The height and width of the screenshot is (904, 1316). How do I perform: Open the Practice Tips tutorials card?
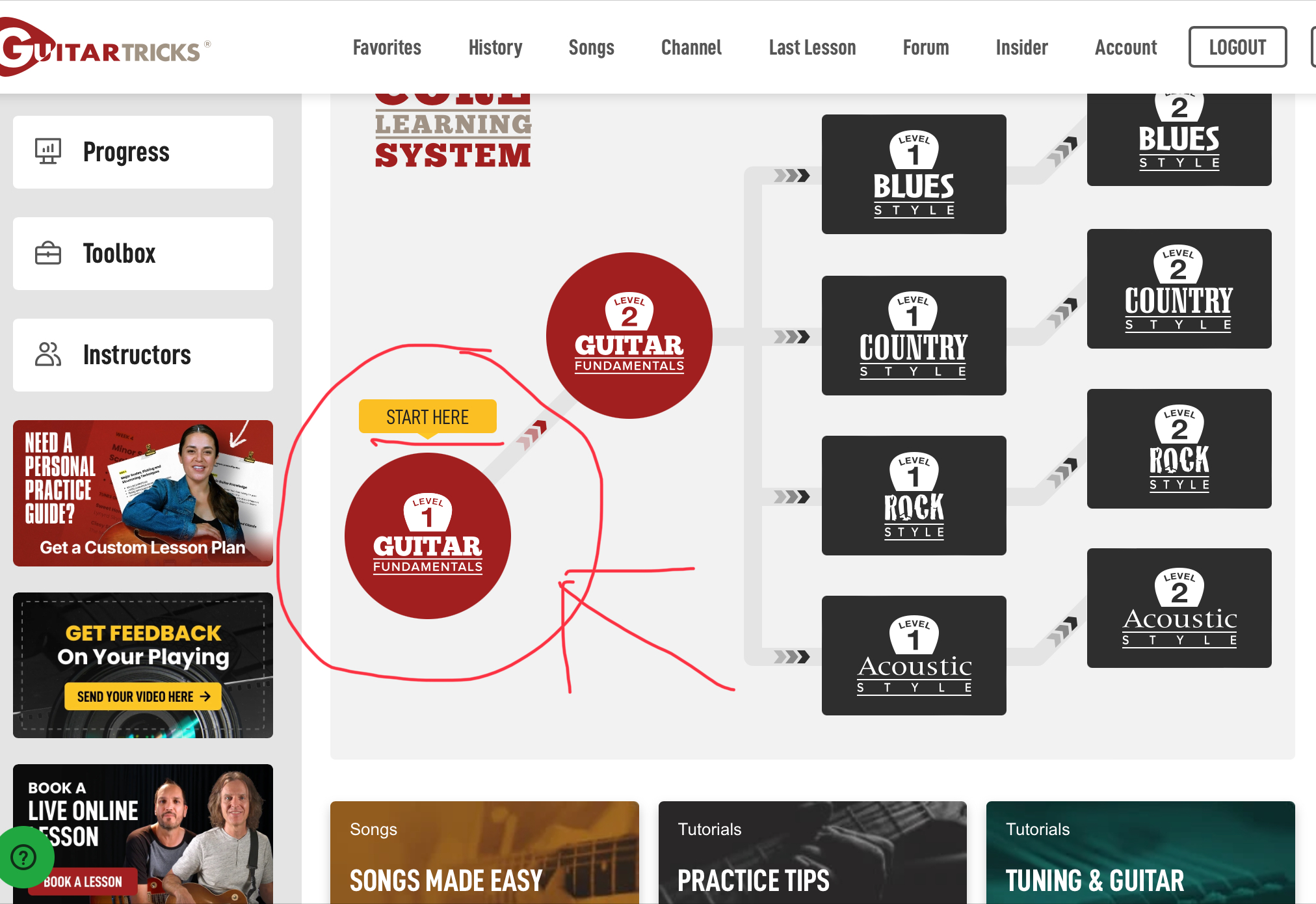(813, 853)
